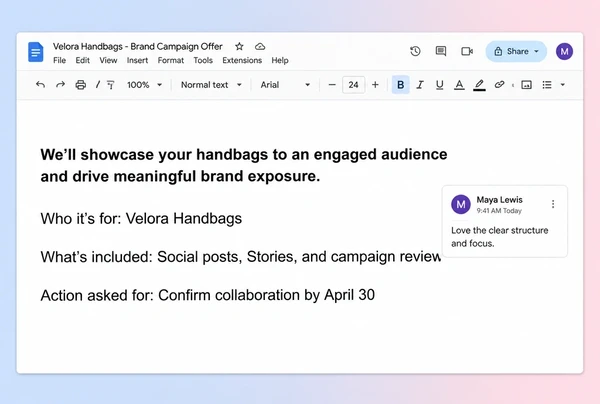The image size is (600, 404).
Task: Edit the font size field showing 24
Action: point(353,85)
